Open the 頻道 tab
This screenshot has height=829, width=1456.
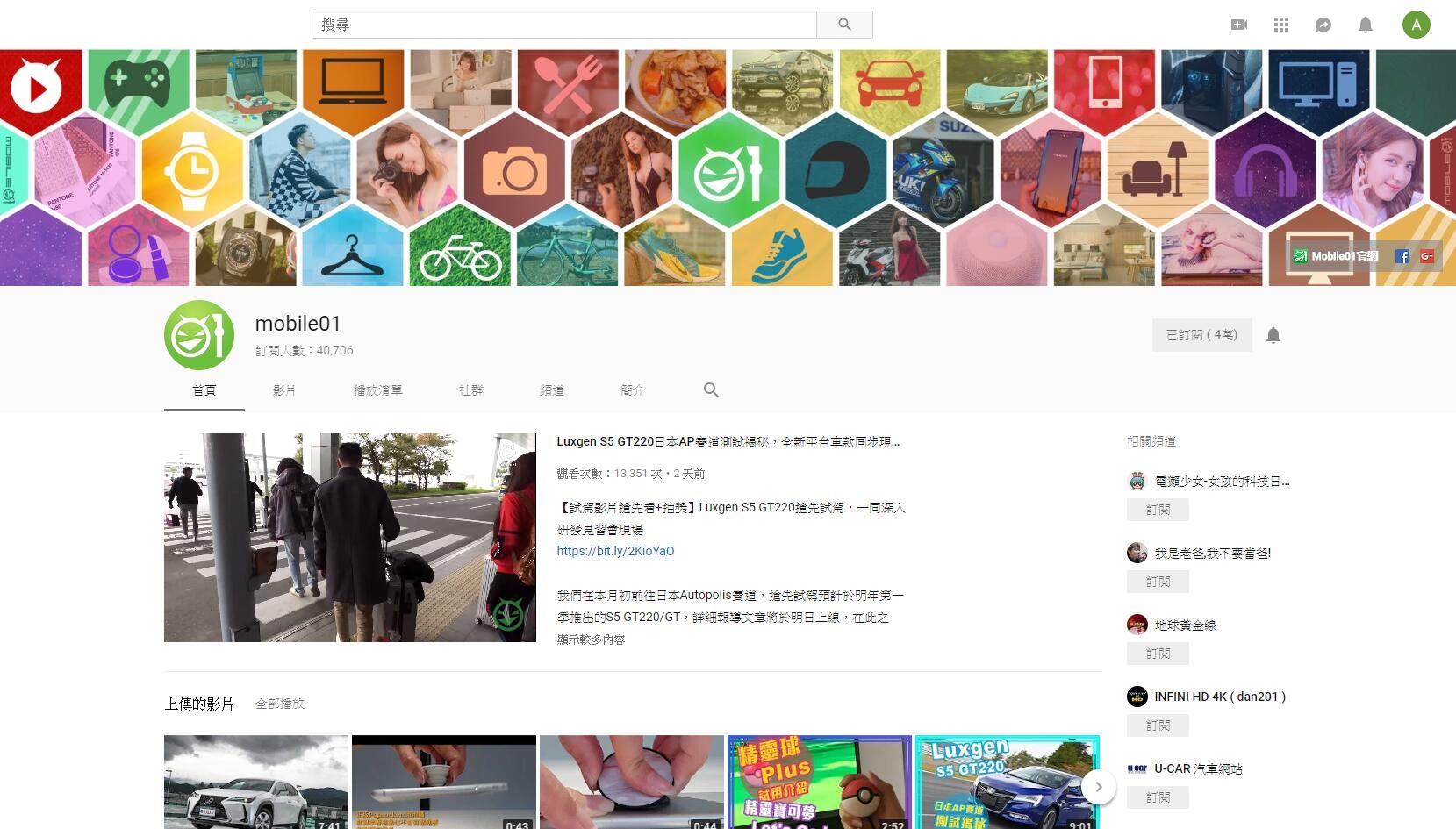coord(552,390)
